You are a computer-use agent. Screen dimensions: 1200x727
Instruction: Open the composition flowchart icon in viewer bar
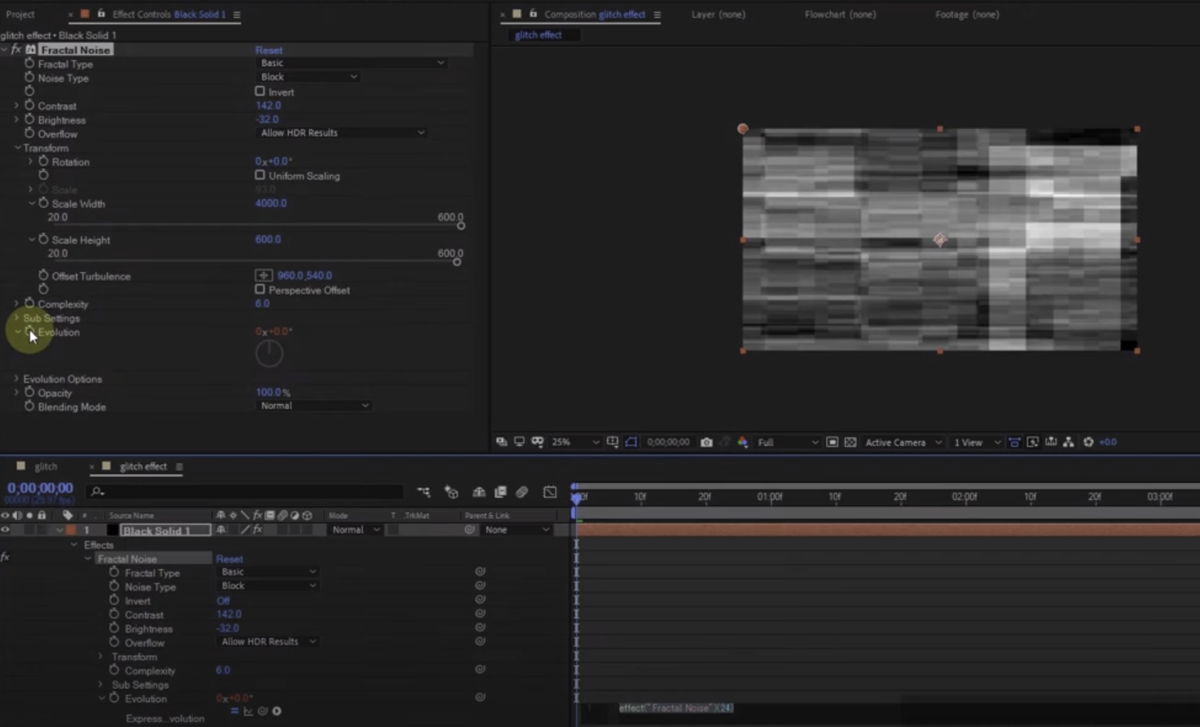pos(1068,442)
